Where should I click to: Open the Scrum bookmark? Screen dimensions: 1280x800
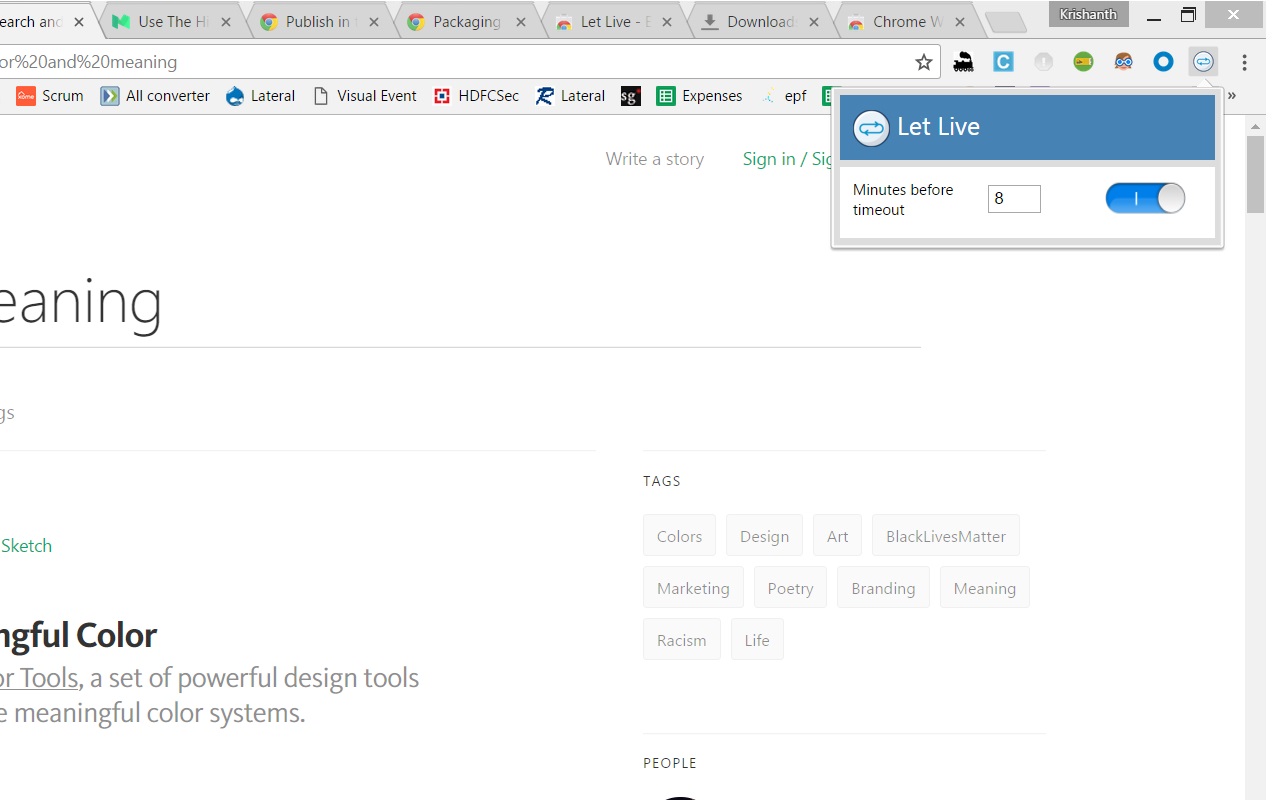click(x=49, y=96)
